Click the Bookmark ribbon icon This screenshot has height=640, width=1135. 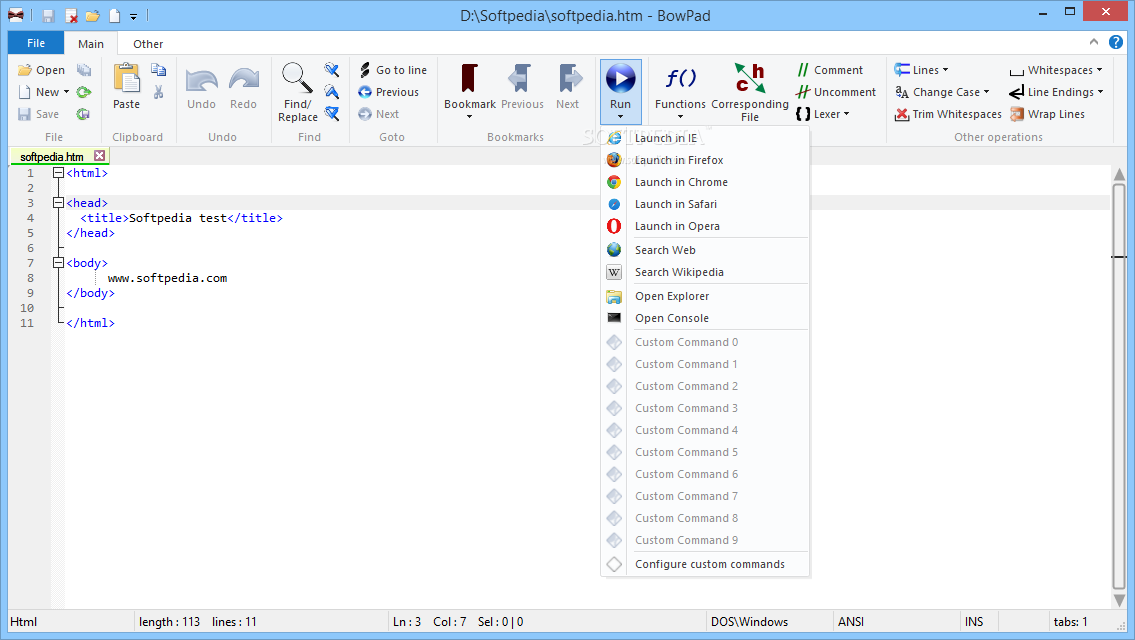(469, 78)
